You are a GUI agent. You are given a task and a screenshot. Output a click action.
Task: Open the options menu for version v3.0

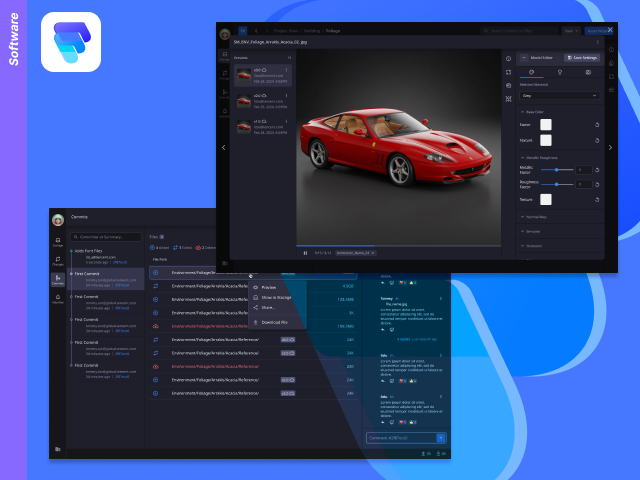pyautogui.click(x=286, y=70)
